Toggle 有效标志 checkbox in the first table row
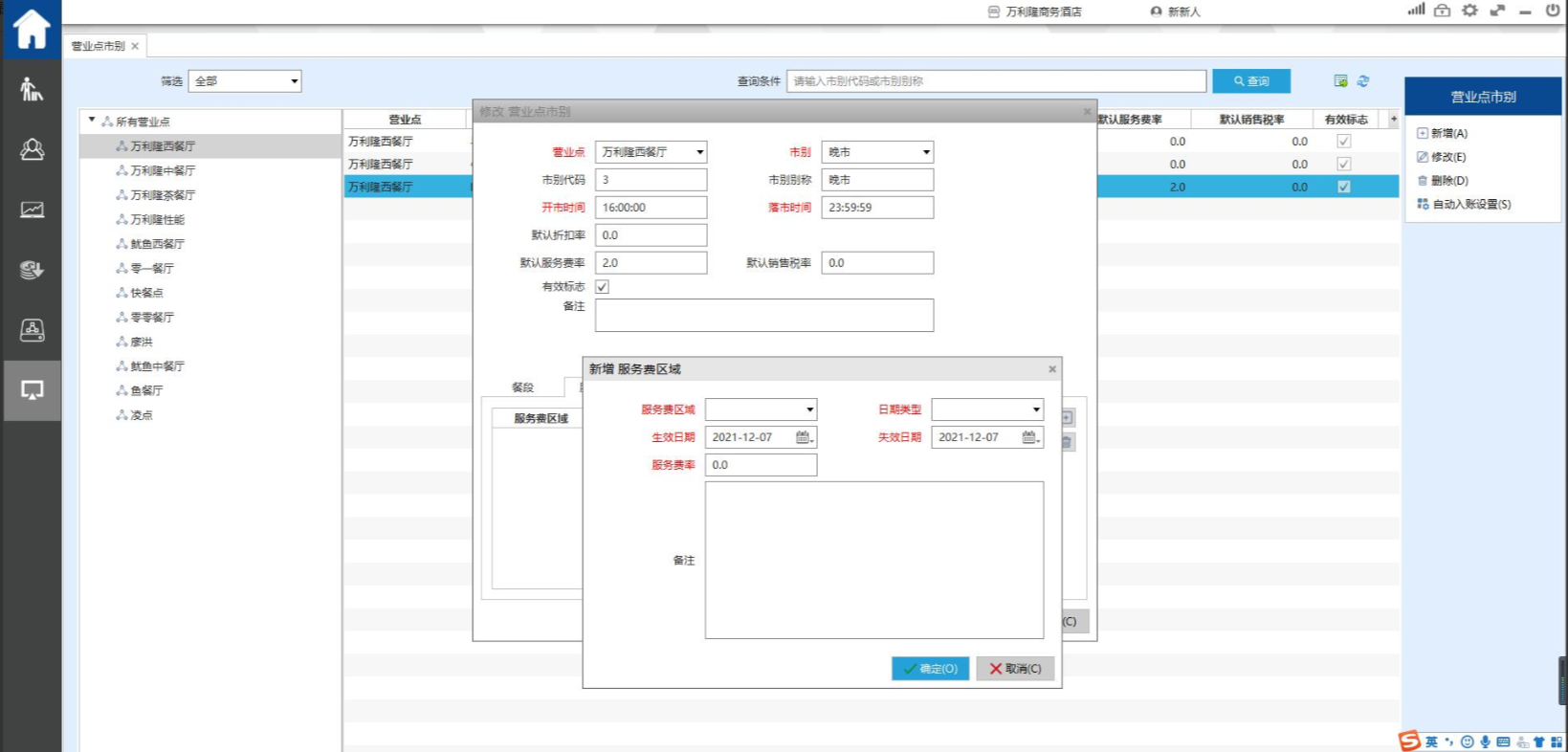The width and height of the screenshot is (1568, 752). coord(1343,141)
